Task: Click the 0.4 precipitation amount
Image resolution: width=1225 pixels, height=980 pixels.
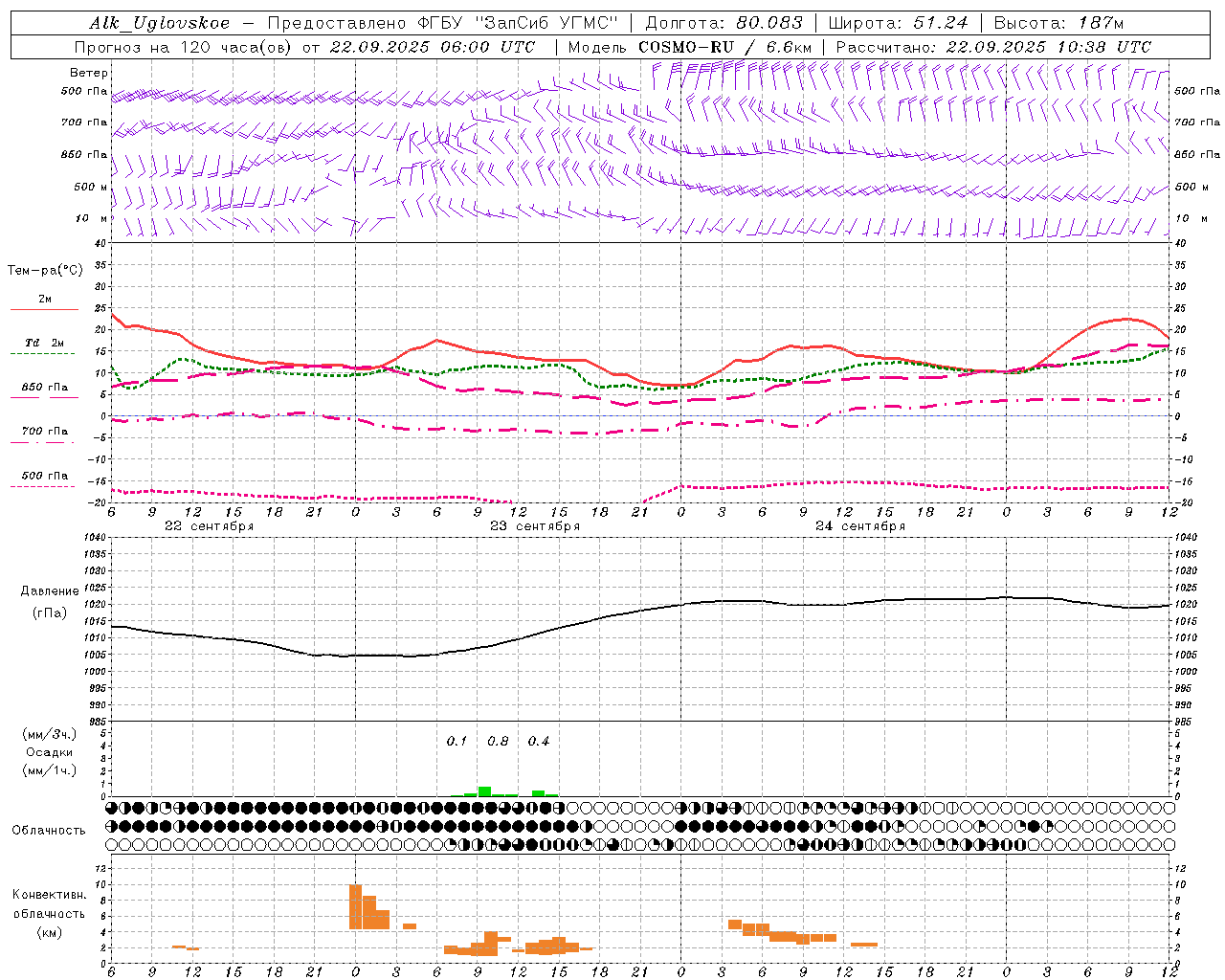Action: coord(539,741)
